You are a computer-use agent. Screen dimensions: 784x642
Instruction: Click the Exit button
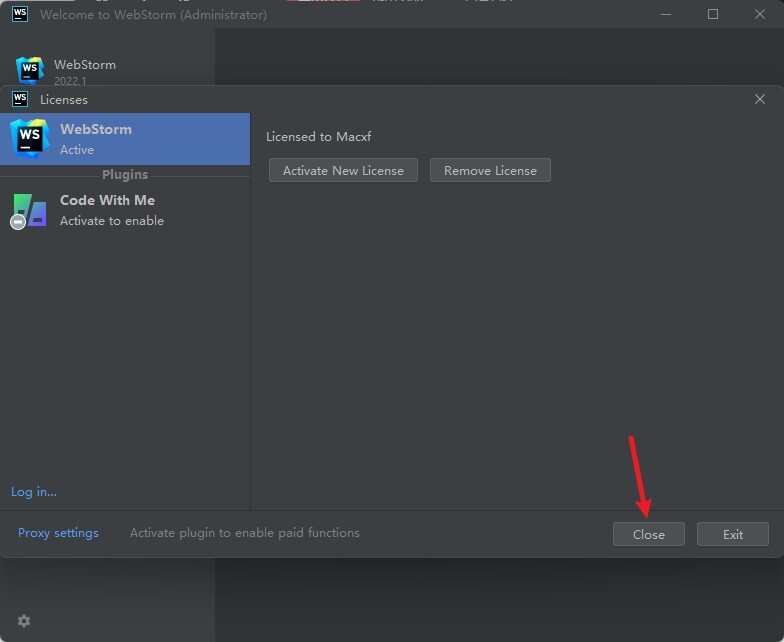pyautogui.click(x=732, y=534)
